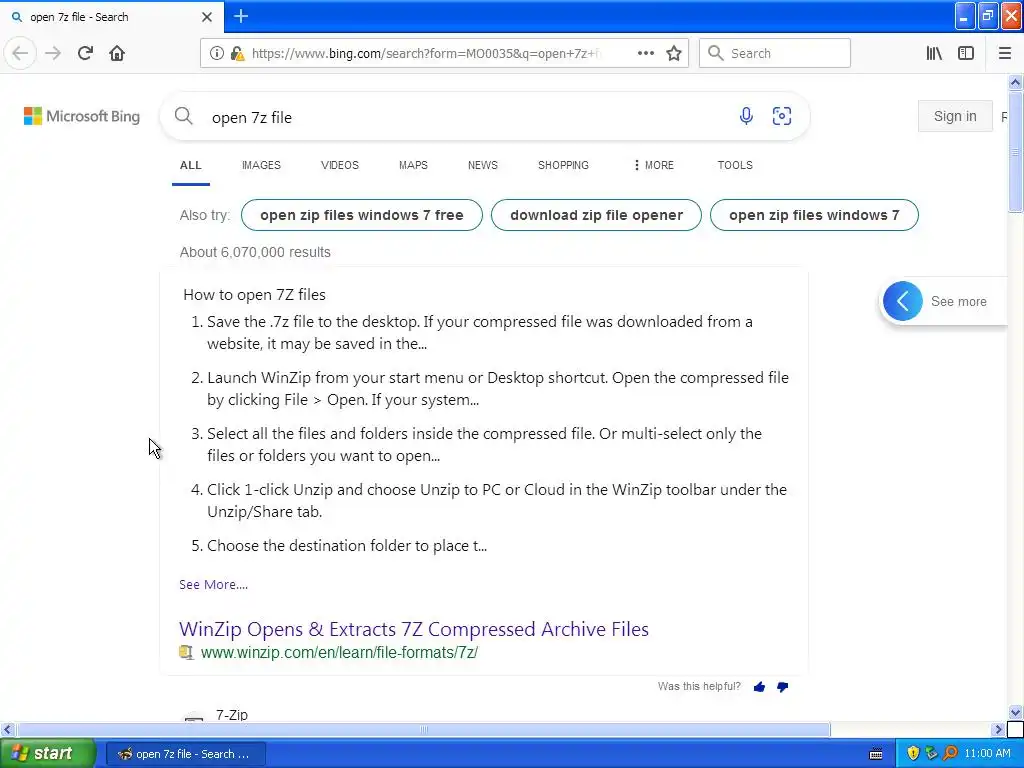Open the Library bookshelf icon

click(934, 53)
